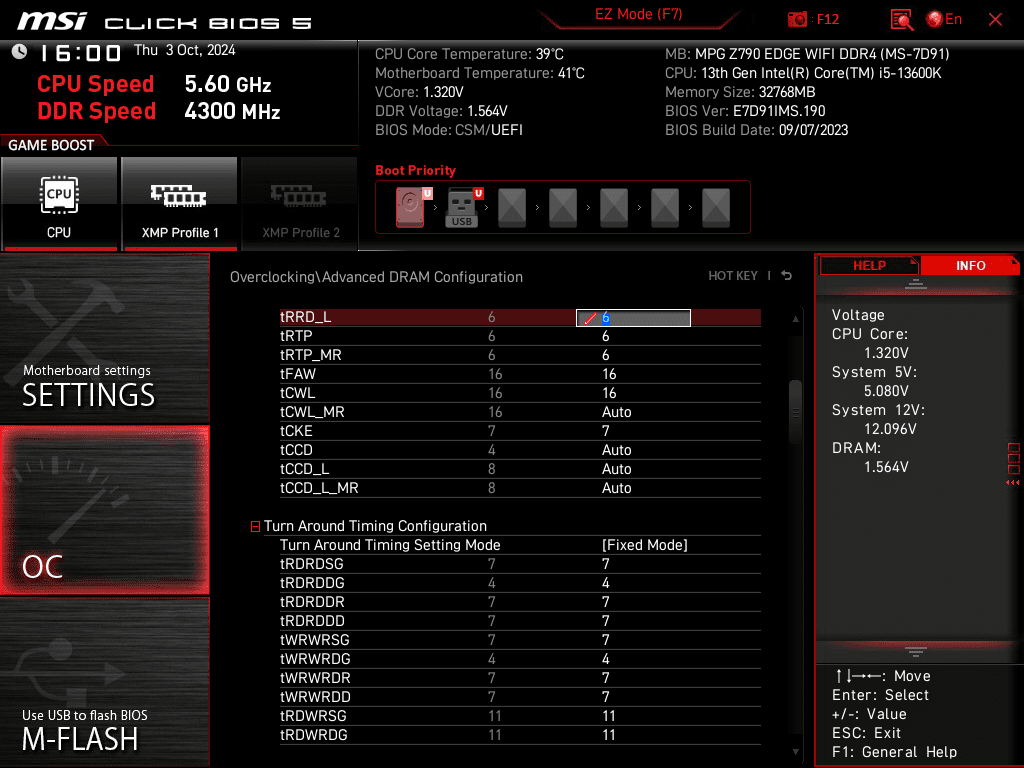Viewport: 1024px width, 768px height.
Task: Click the settings list scroll up arrow
Action: point(795,319)
